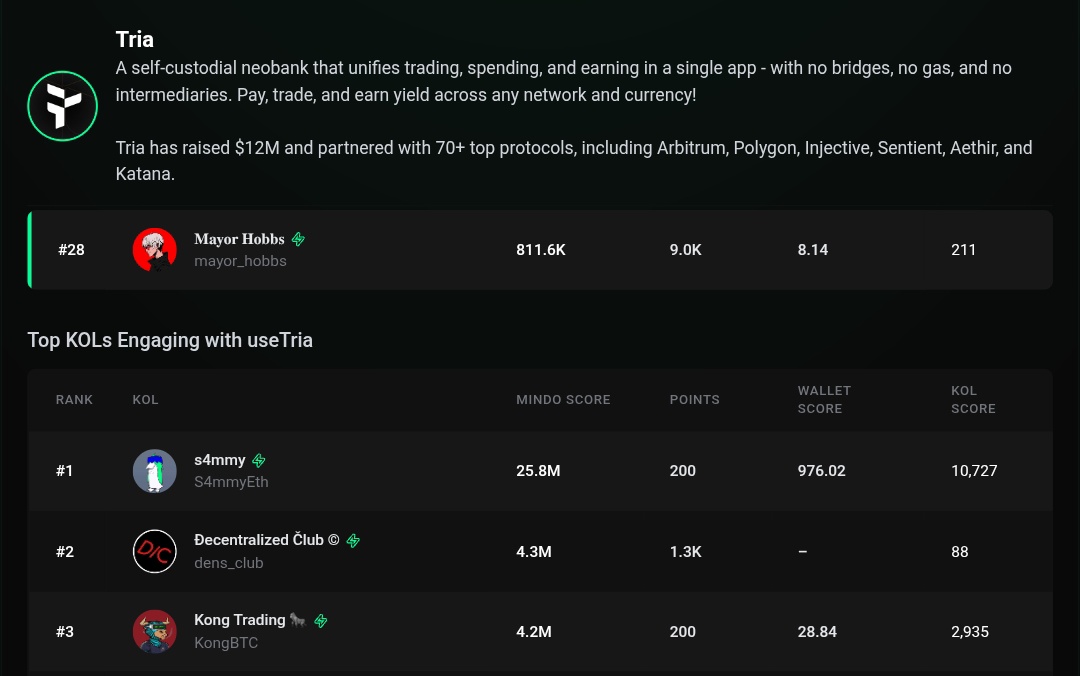Click the Rank column header
1080x676 pixels.
coord(74,400)
